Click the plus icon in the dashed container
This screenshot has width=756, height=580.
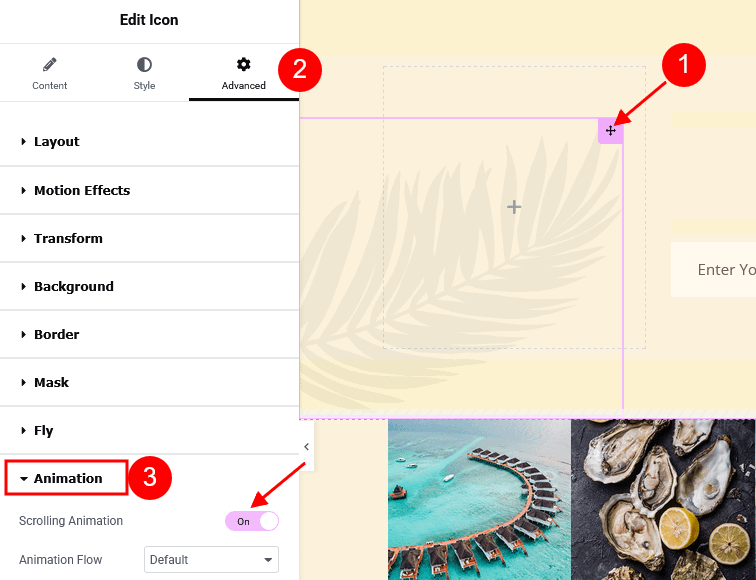[x=514, y=207]
